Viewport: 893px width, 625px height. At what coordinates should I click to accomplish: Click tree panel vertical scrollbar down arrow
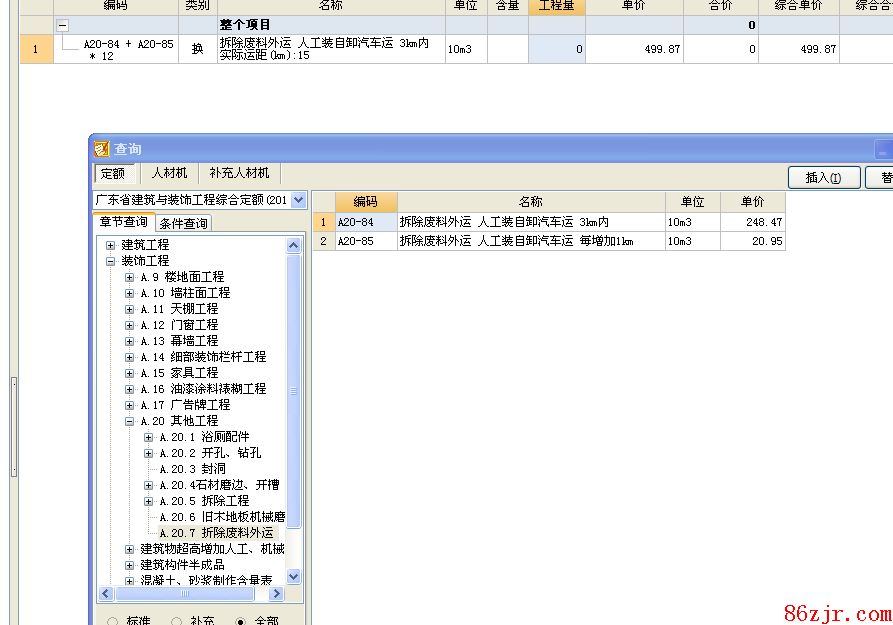click(x=293, y=576)
